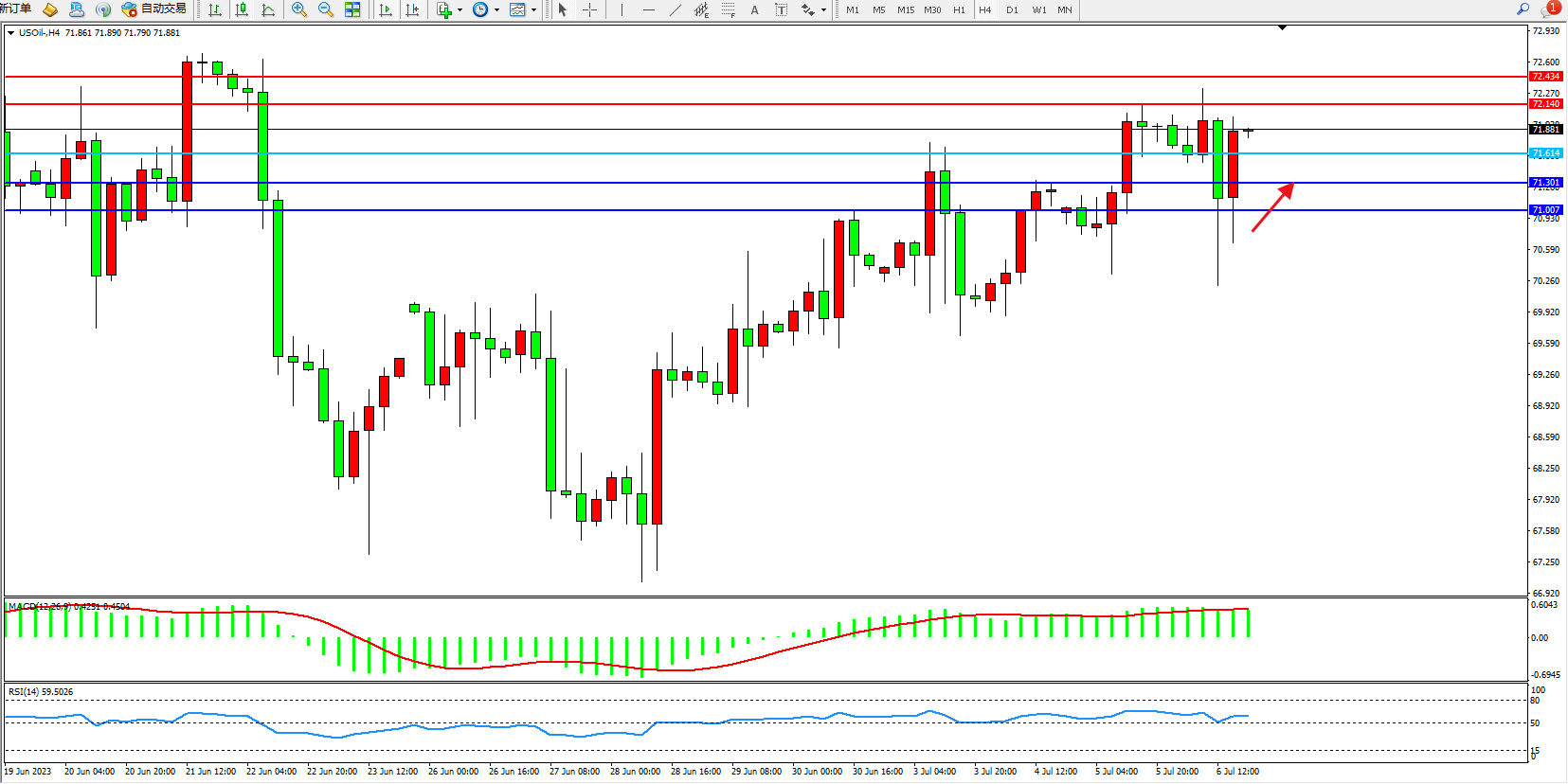Image resolution: width=1568 pixels, height=784 pixels.
Task: Switch chart to candlestick mode
Action: point(242,9)
